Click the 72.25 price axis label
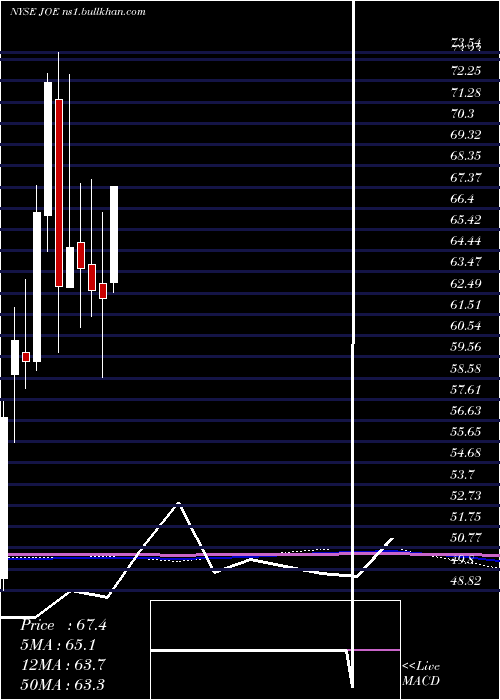500x700 pixels. pos(466,71)
